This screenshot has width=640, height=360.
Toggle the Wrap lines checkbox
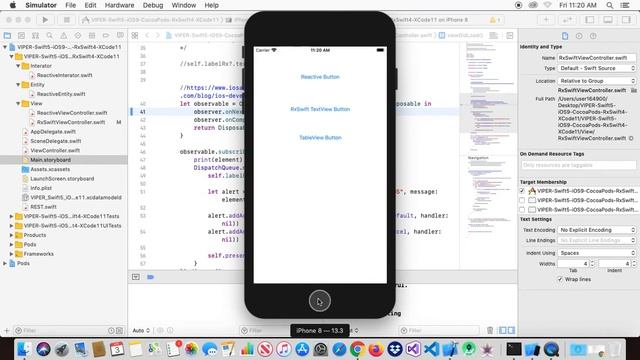click(x=560, y=279)
